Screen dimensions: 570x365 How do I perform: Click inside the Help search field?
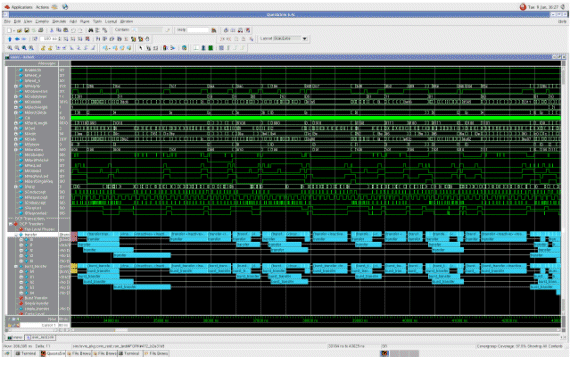click(198, 30)
